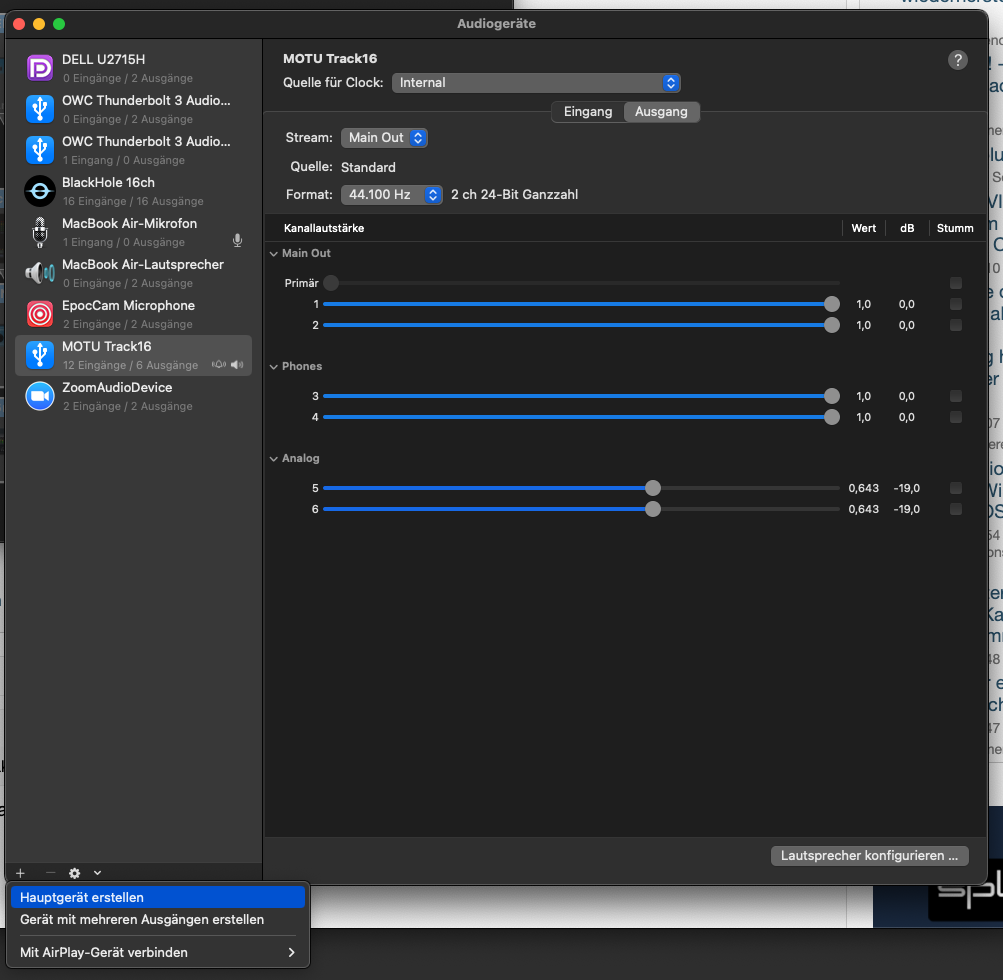Click the MOTU Track16 USB icon
Viewport: 1003px width, 980px height.
pyautogui.click(x=40, y=355)
